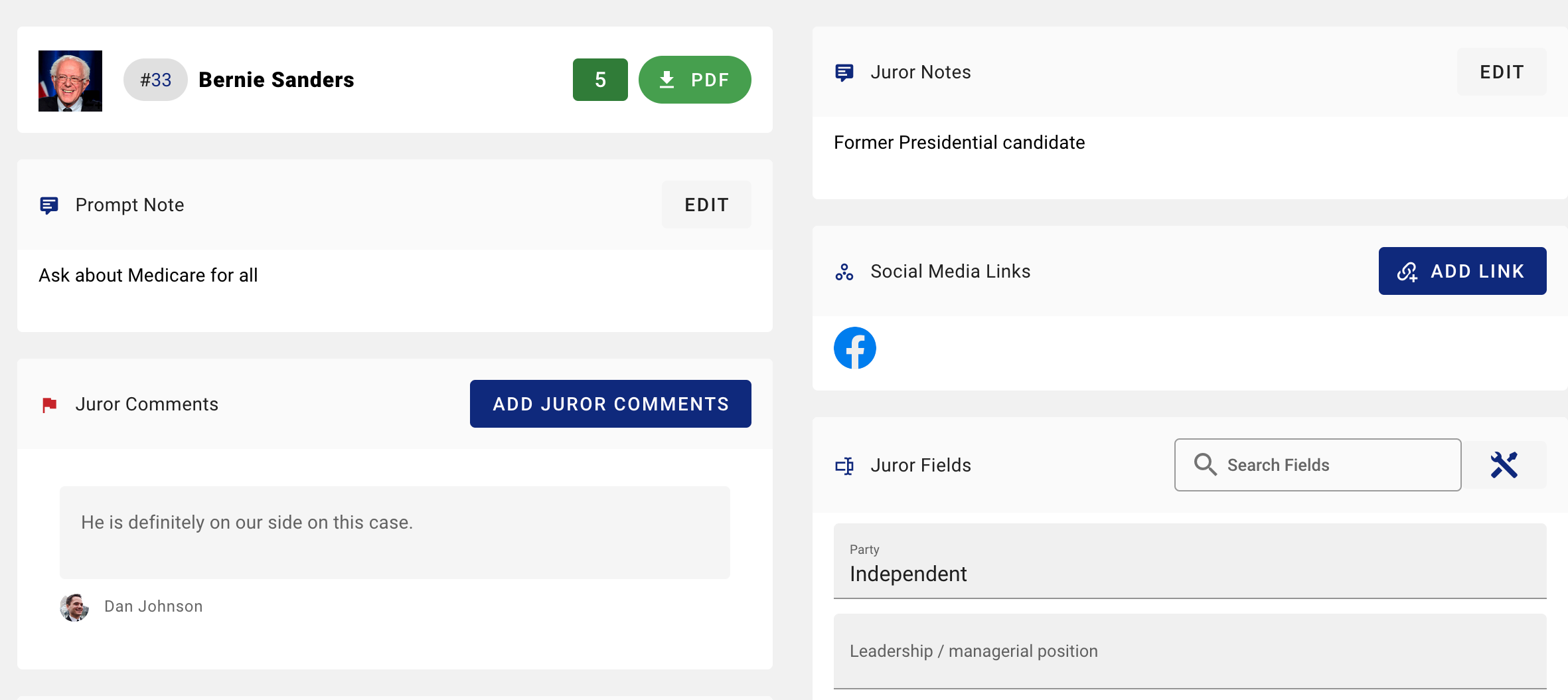Edit the Juror Notes section

pos(1501,72)
